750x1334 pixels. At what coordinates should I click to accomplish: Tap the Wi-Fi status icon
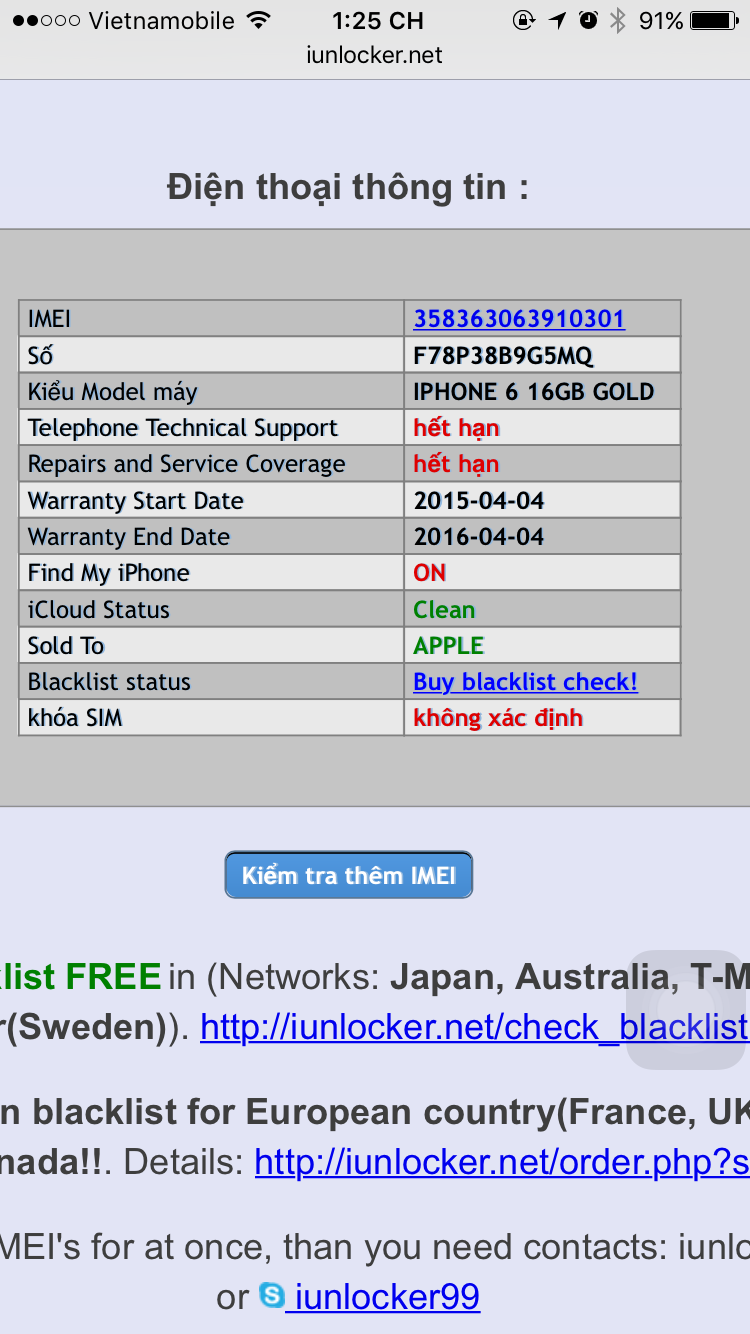[x=258, y=20]
